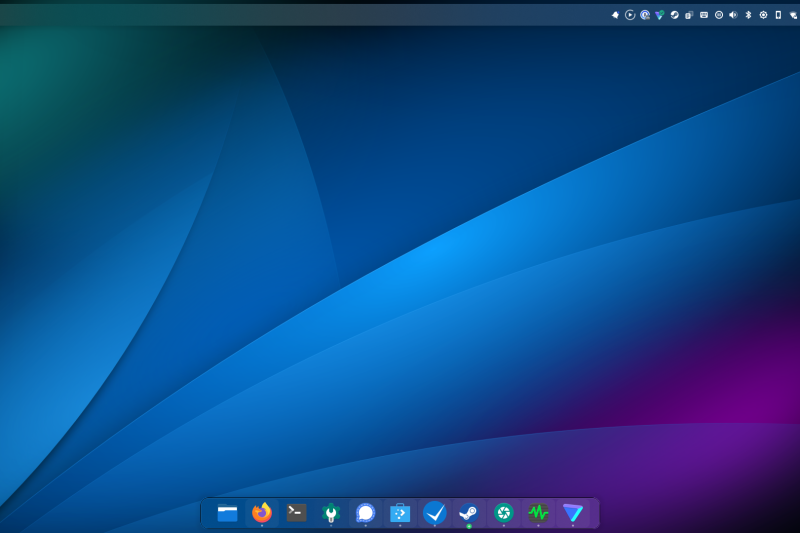Open the volume speaker tray icon
The height and width of the screenshot is (533, 800).
point(733,15)
